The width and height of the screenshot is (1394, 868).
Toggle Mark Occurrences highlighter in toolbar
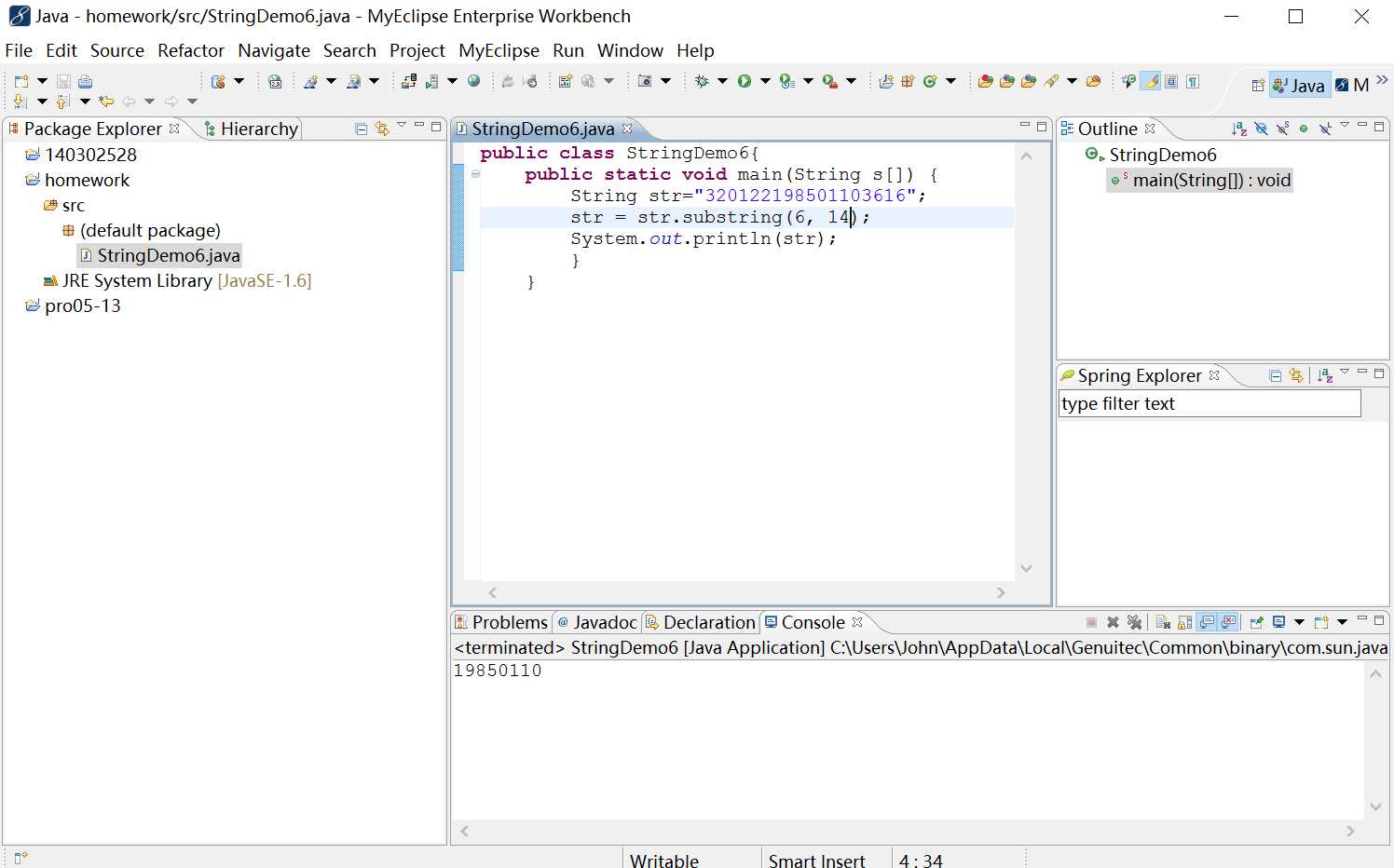[1150, 81]
